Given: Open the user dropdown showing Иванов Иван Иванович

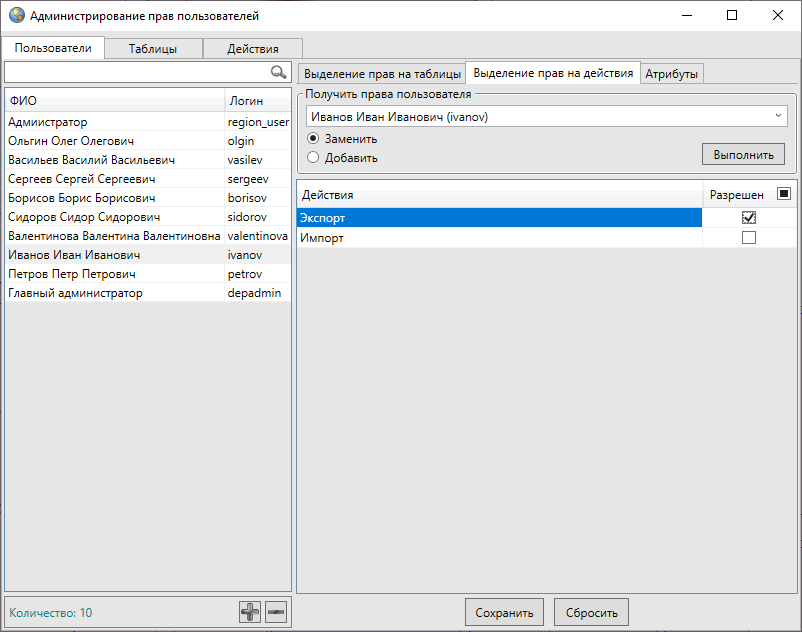Looking at the screenshot, I should [x=546, y=117].
